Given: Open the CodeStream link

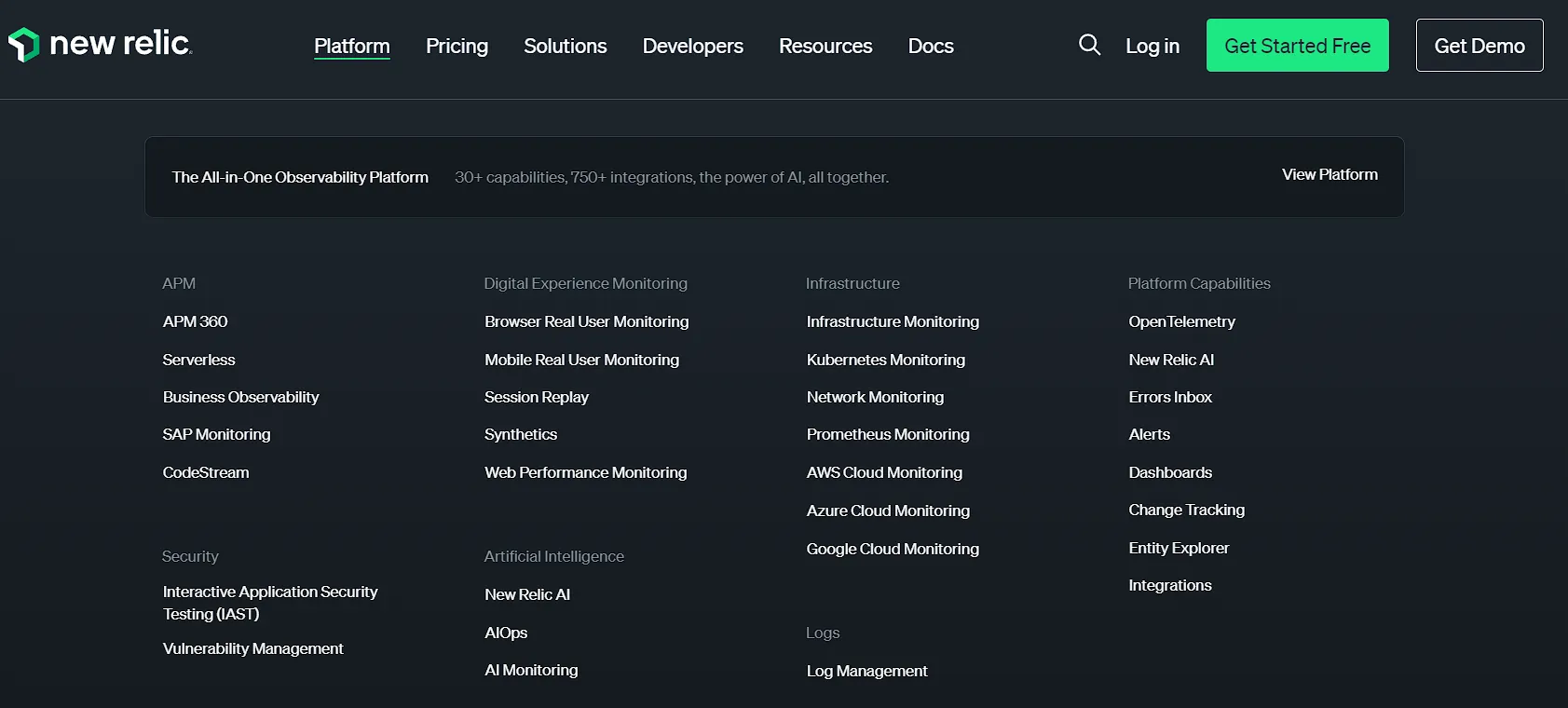Looking at the screenshot, I should tap(206, 472).
